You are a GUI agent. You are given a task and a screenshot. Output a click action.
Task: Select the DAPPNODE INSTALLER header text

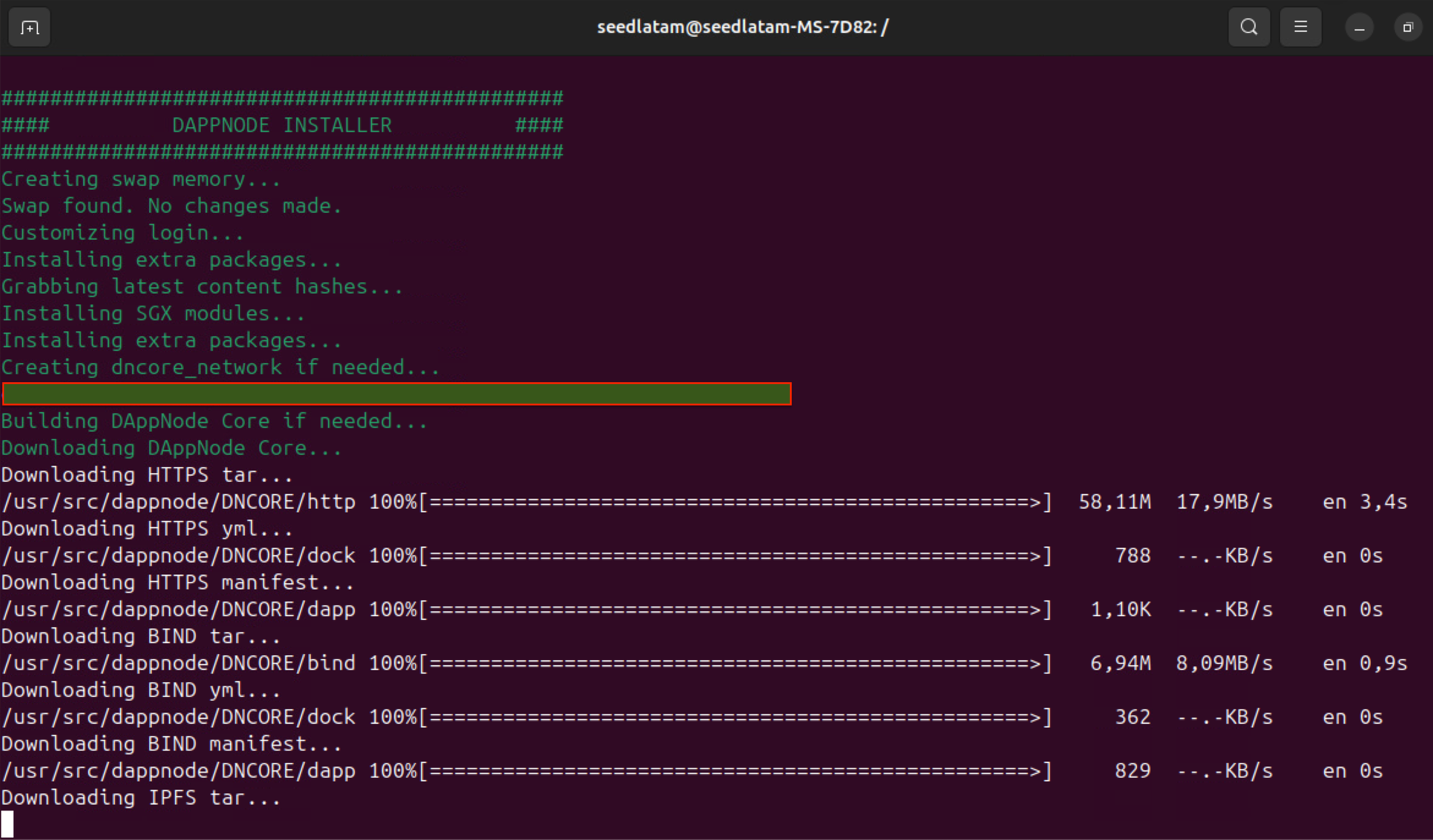282,126
